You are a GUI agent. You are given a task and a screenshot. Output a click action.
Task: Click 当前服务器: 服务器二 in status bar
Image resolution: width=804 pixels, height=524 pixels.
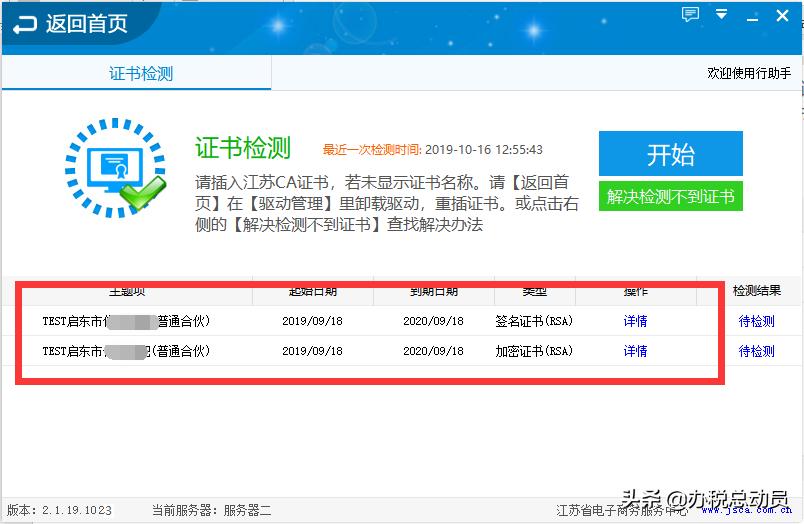point(211,510)
